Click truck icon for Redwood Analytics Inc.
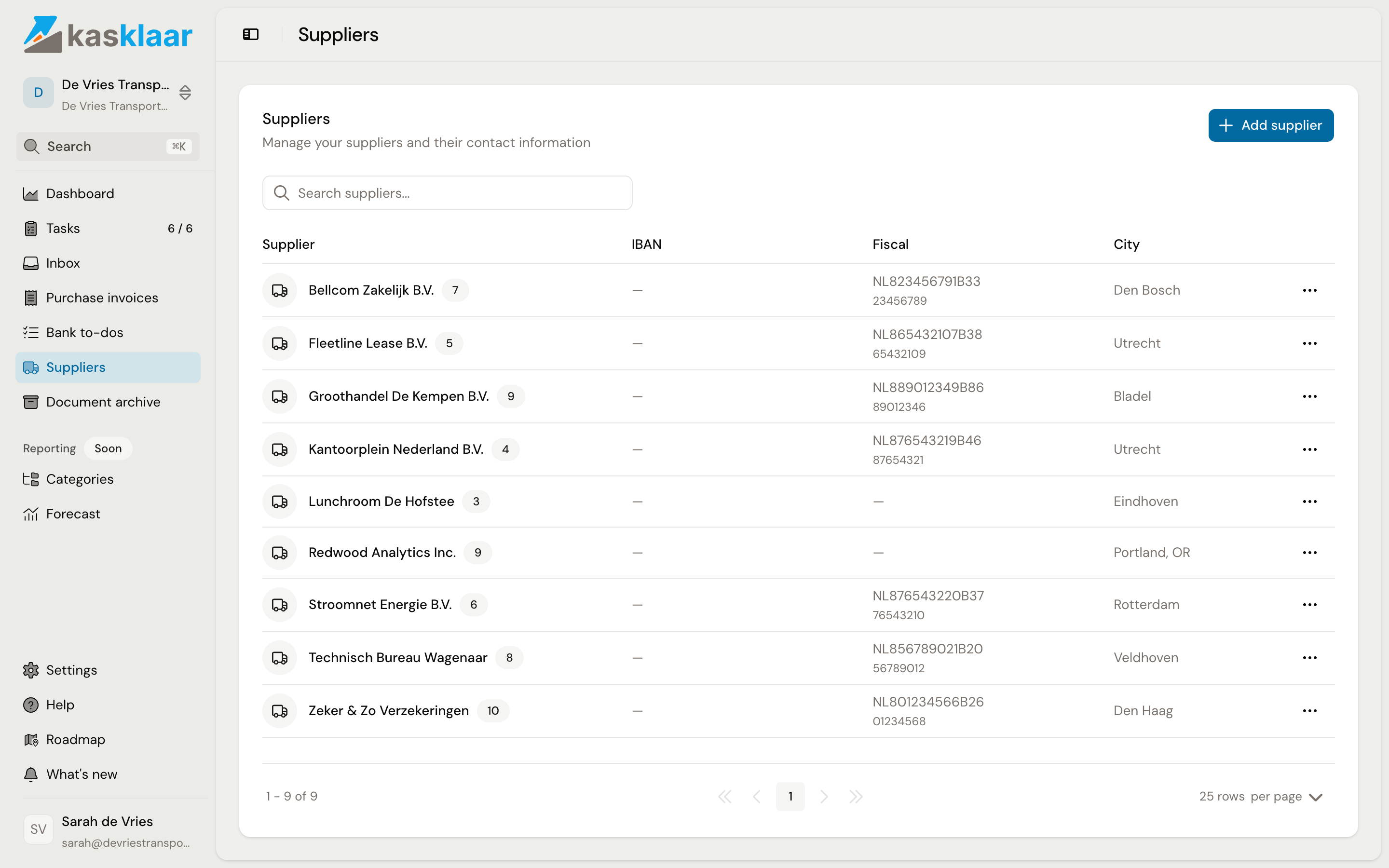The width and height of the screenshot is (1389, 868). [x=280, y=553]
